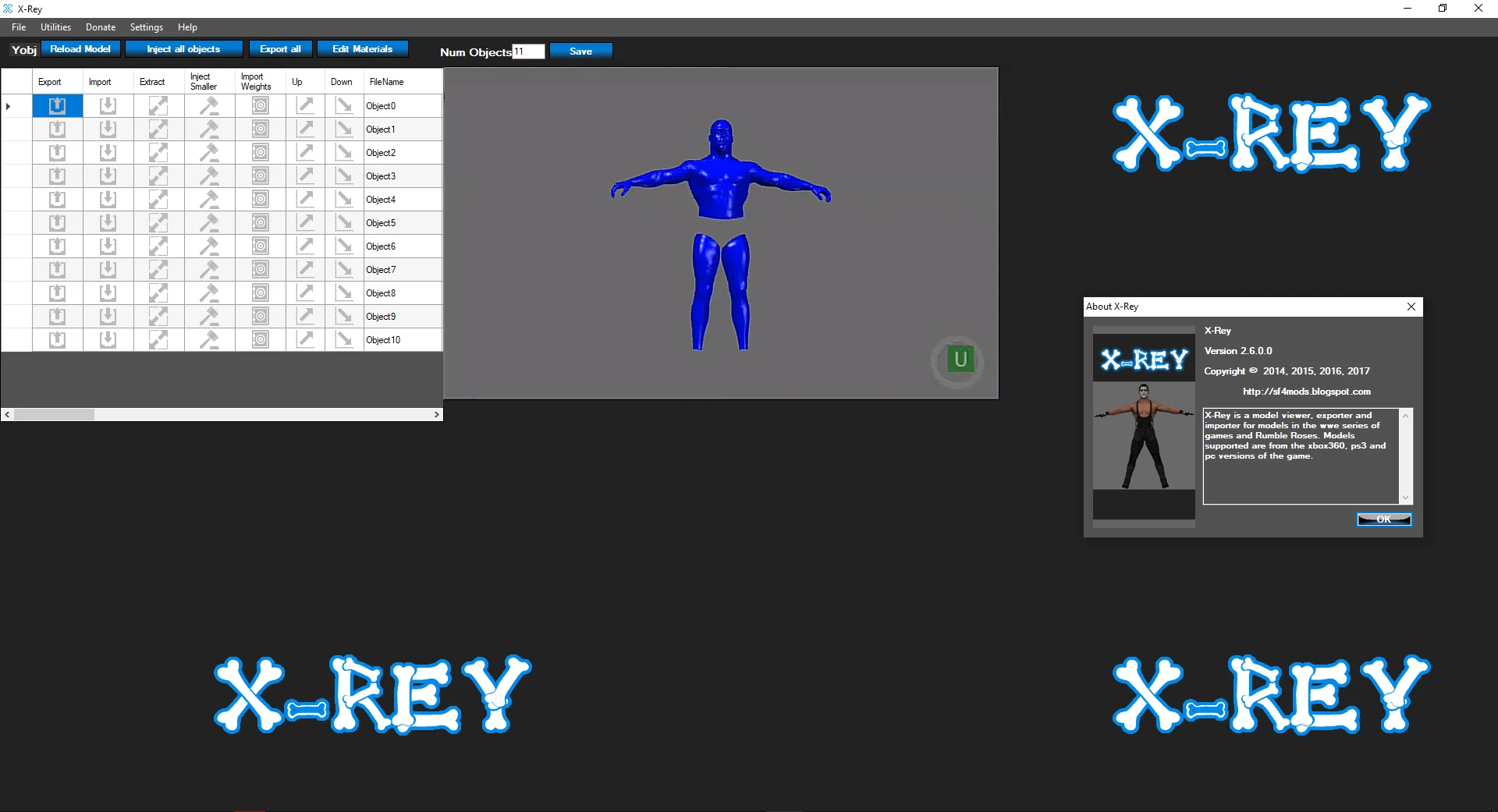Image resolution: width=1498 pixels, height=812 pixels.
Task: Move Object5 up in the list
Action: [x=306, y=222]
